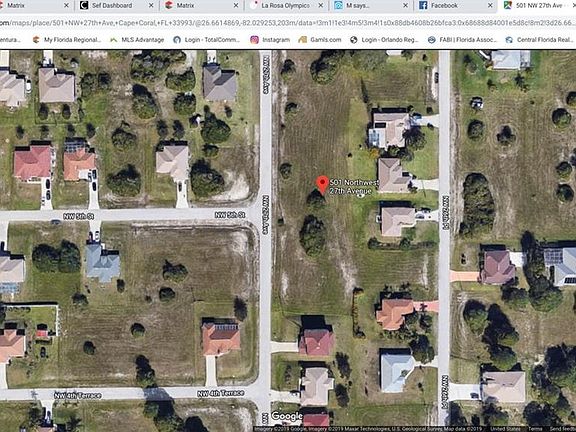Click the Login - Orlando Reg globe icon
Image resolution: width=576 pixels, height=432 pixels.
point(353,40)
